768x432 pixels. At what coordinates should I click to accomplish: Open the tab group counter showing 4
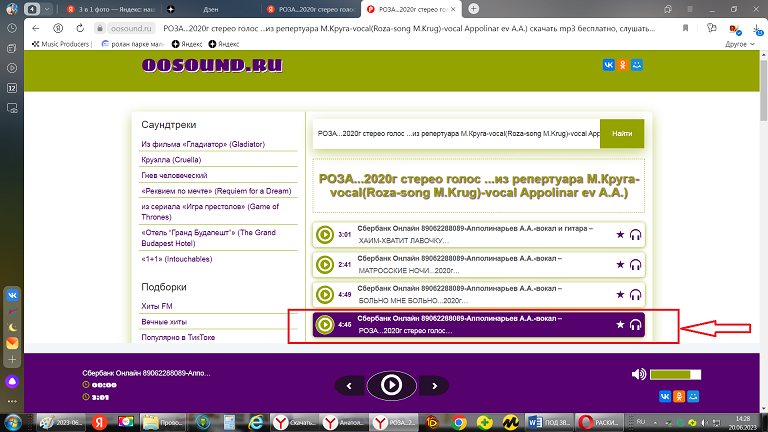point(32,9)
